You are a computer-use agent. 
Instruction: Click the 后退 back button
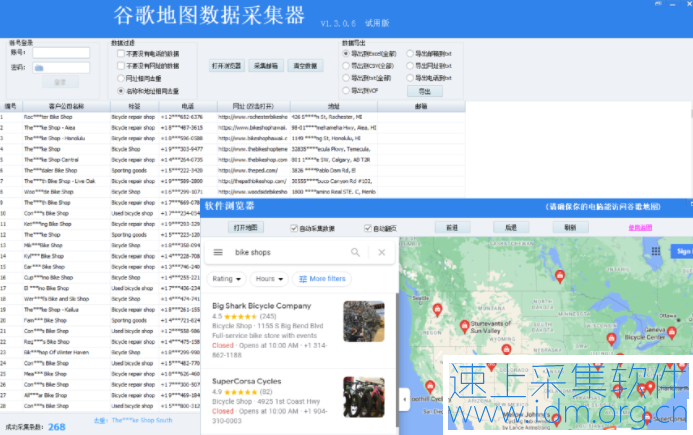click(511, 227)
